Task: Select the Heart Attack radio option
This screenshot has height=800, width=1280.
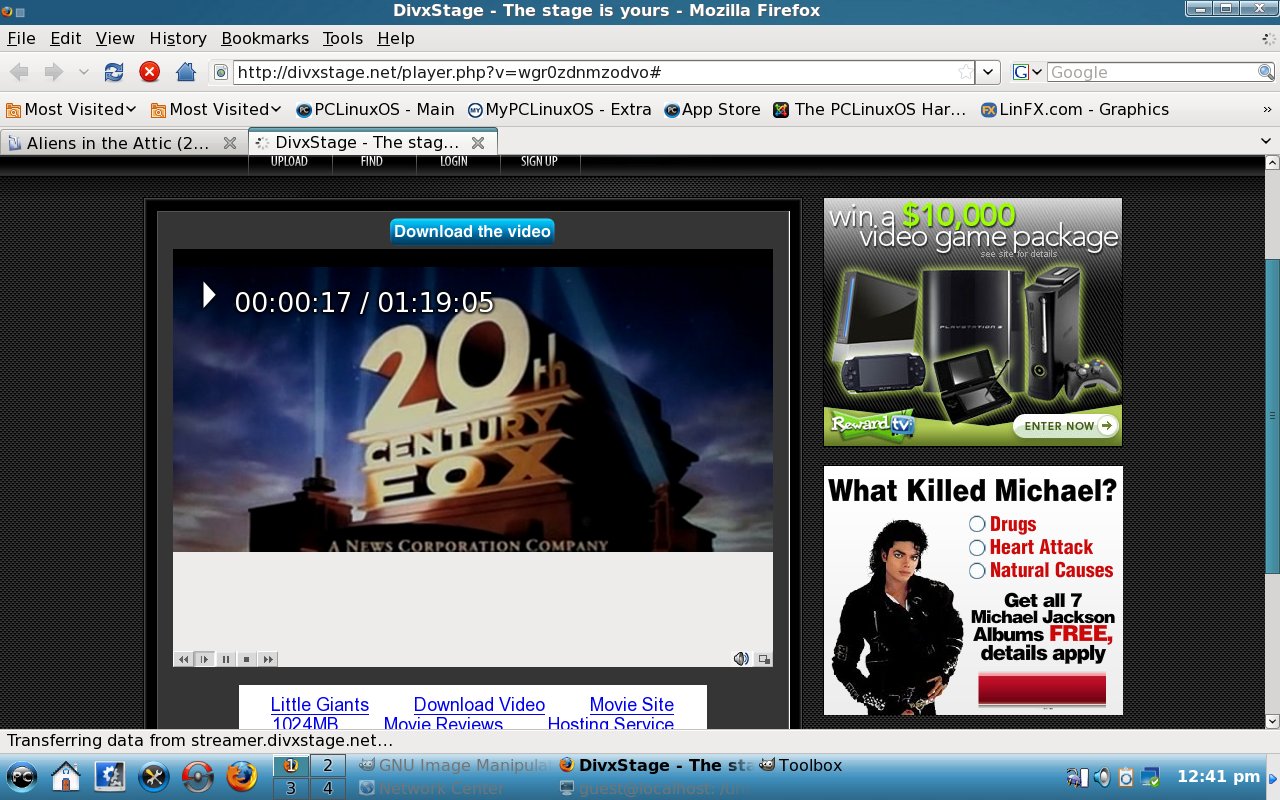Action: (977, 547)
